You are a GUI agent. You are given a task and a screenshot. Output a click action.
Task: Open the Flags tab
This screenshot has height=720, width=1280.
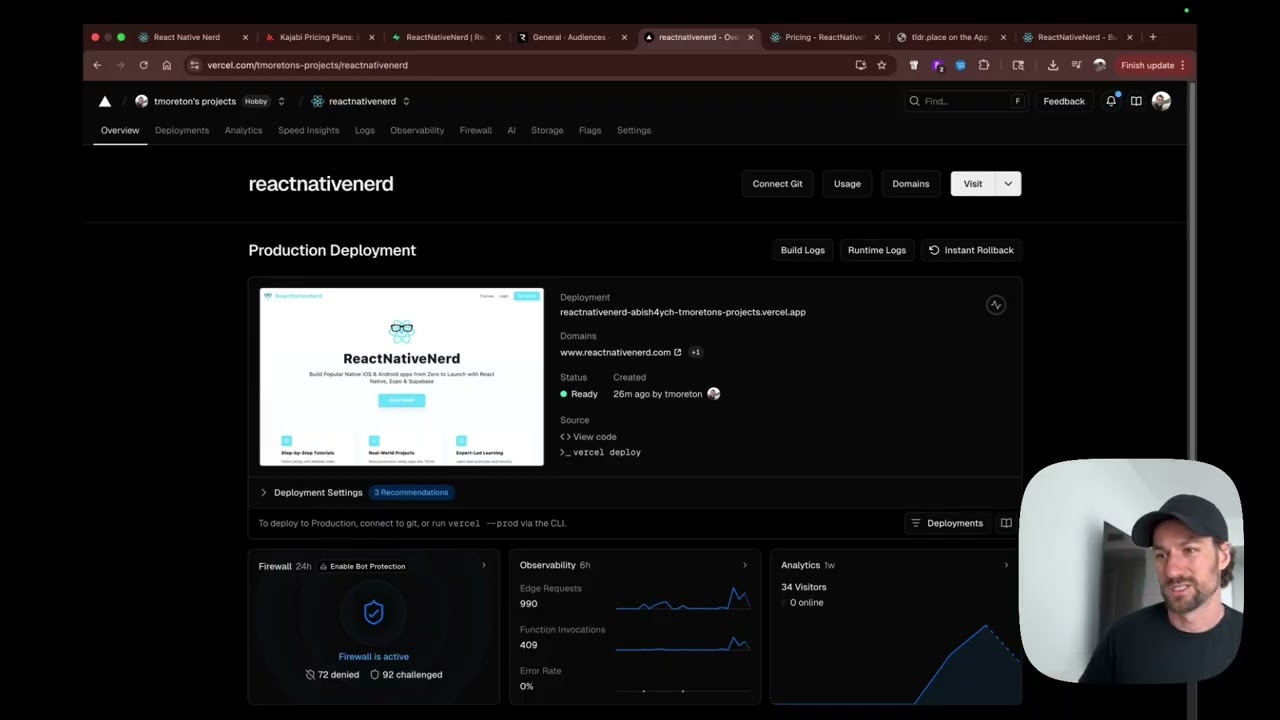(x=590, y=130)
